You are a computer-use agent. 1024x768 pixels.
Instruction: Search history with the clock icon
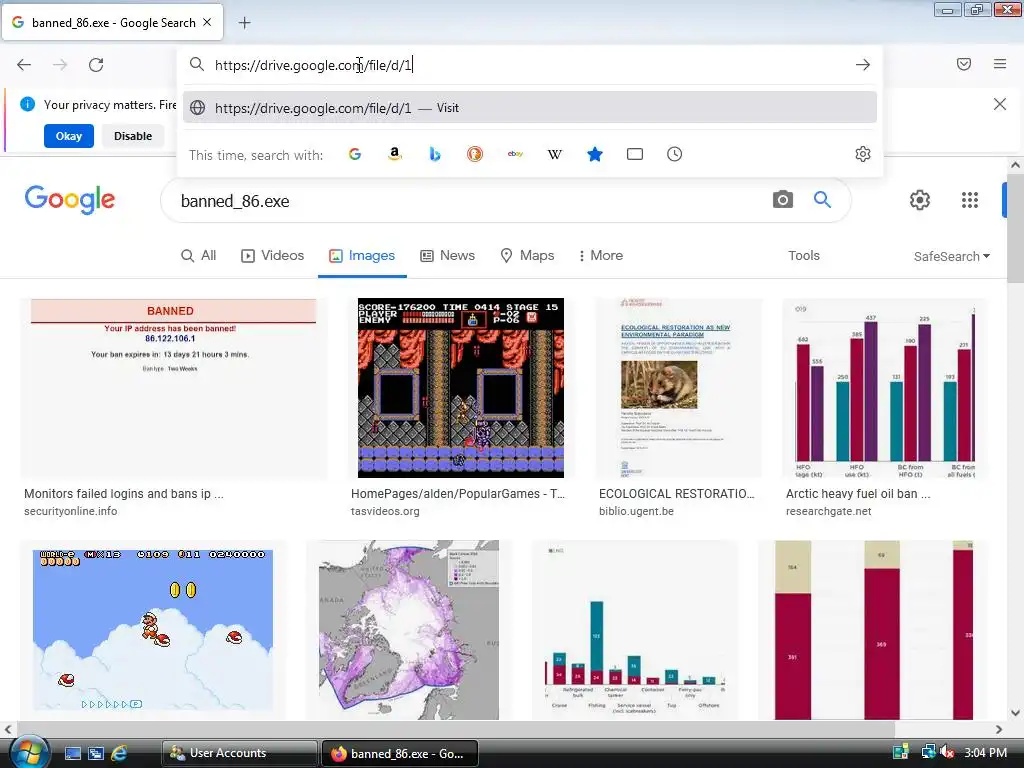coord(675,154)
